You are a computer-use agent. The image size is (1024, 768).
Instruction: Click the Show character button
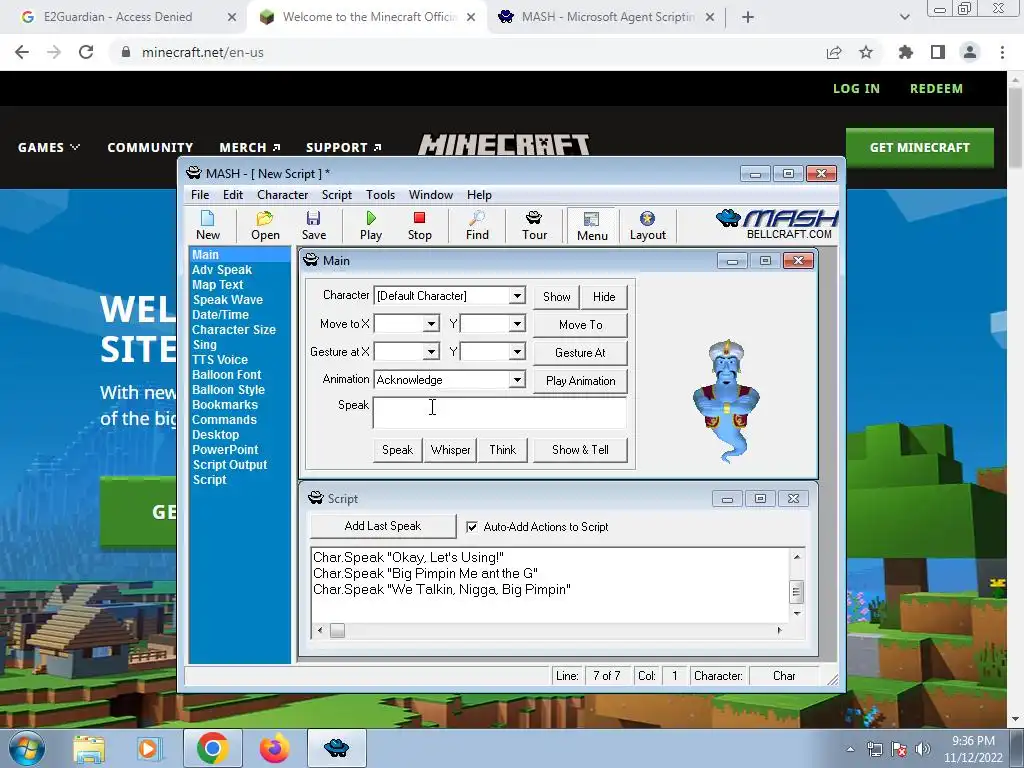pyautogui.click(x=556, y=296)
